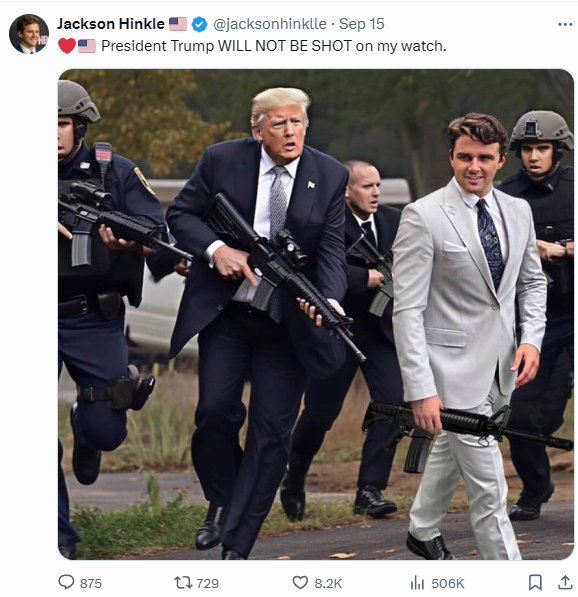
Task: Open the attached image in full view
Action: click(316, 314)
